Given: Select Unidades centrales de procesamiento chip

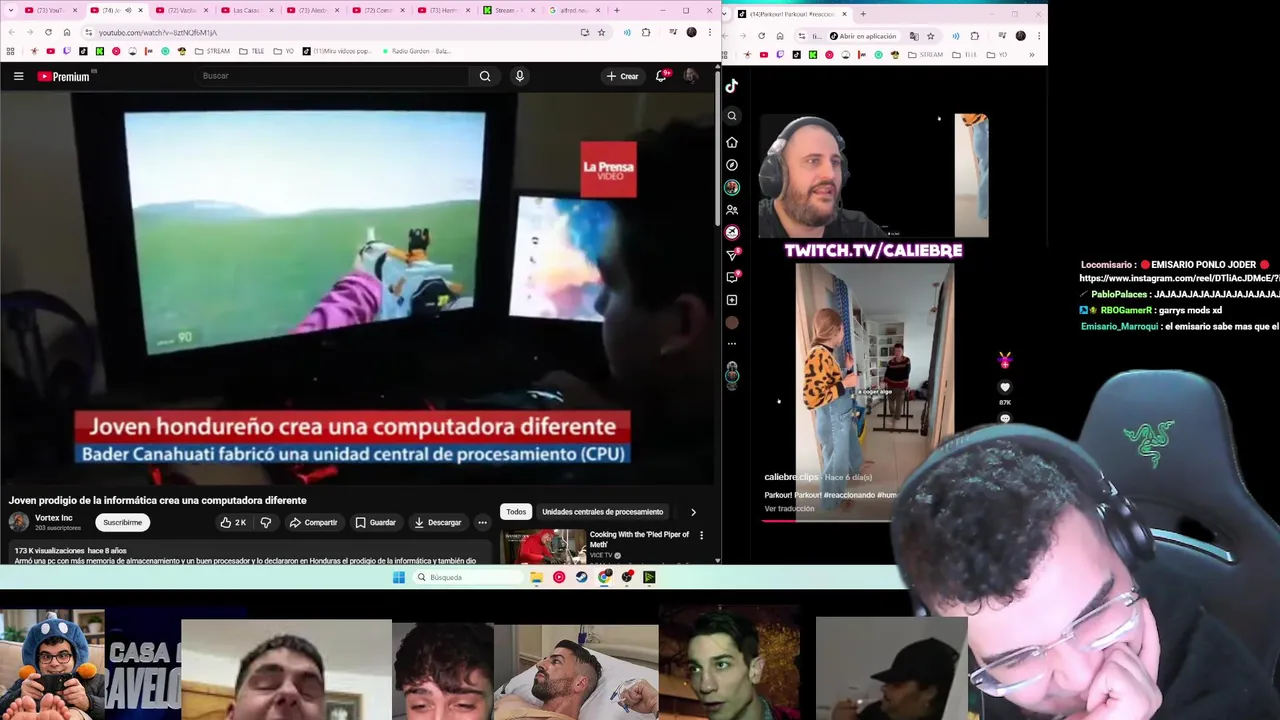Looking at the screenshot, I should (602, 512).
